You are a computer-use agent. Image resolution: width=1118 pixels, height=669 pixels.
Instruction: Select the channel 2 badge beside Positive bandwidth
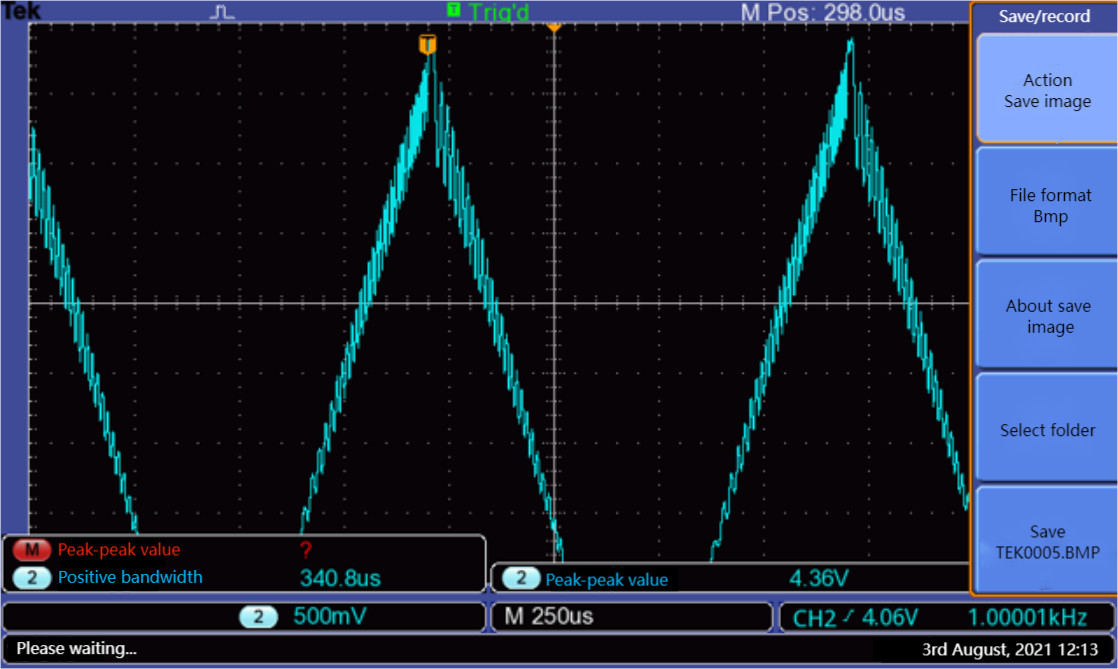point(32,577)
